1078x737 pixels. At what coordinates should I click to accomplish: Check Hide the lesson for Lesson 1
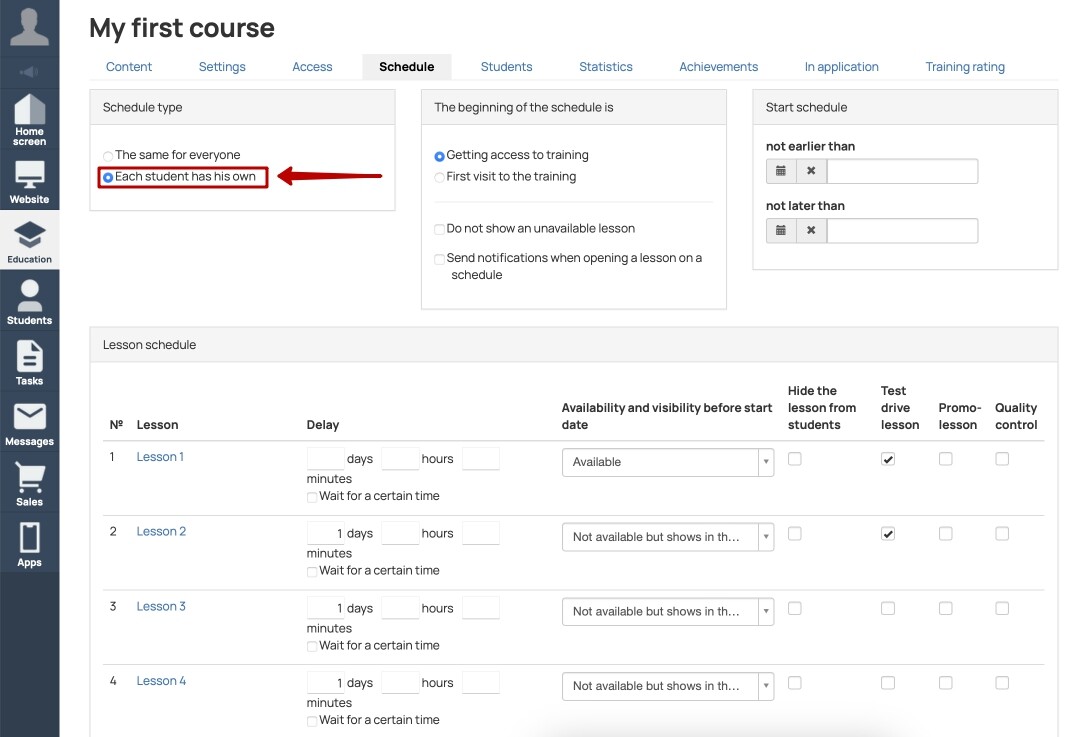pos(795,459)
